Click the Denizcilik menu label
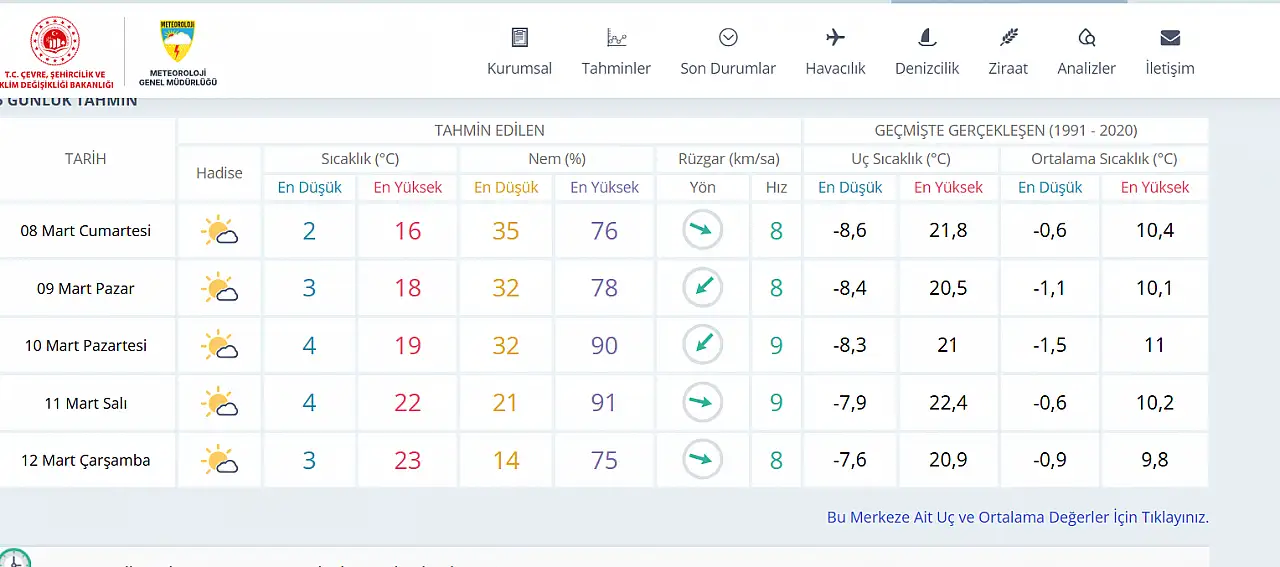1280x567 pixels. pyautogui.click(x=927, y=69)
